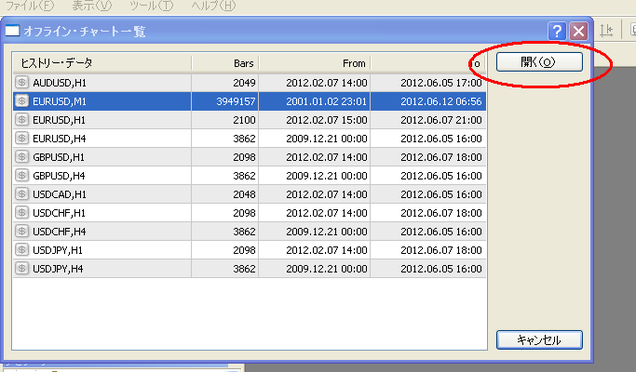Open the ヘルプ(H) menu
Screen dimensions: 636x372
coord(213,6)
